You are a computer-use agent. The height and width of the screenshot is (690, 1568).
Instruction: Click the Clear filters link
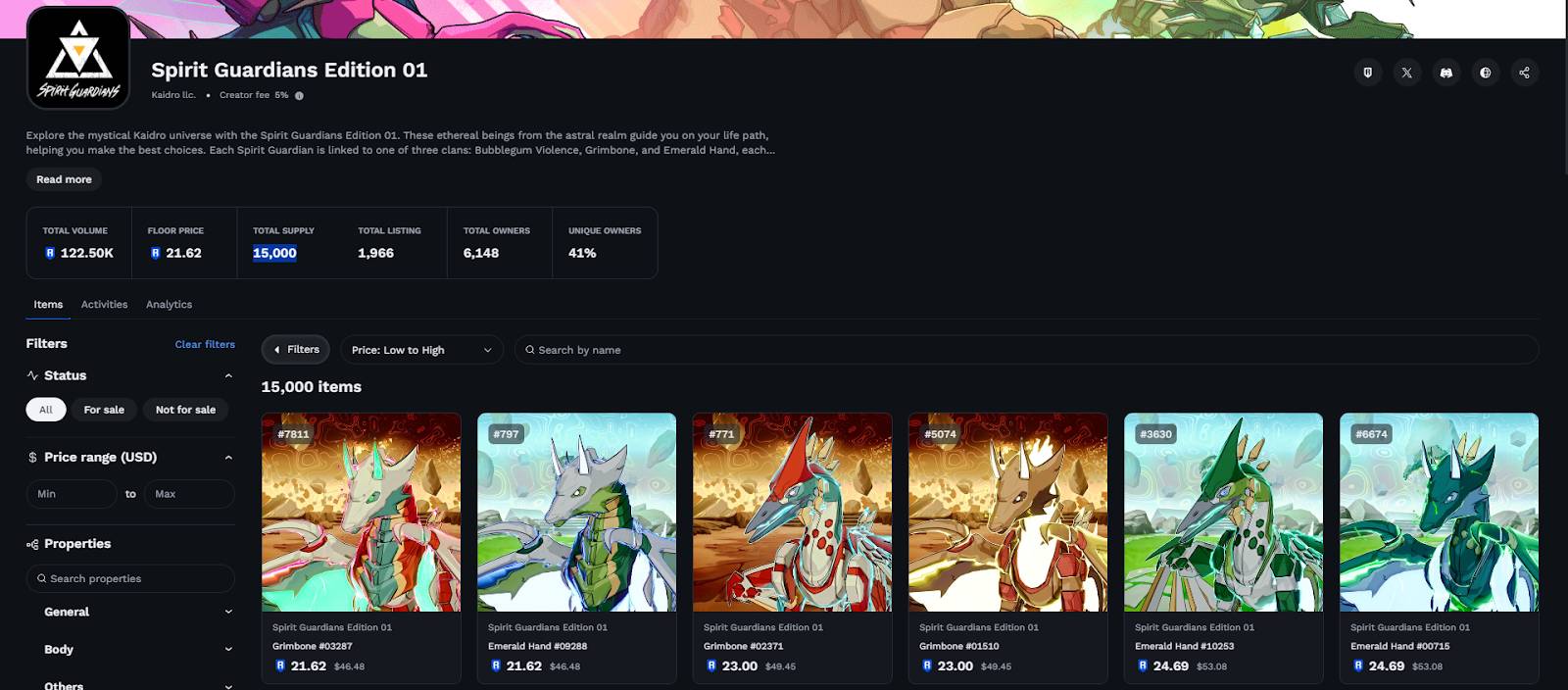pyautogui.click(x=205, y=344)
